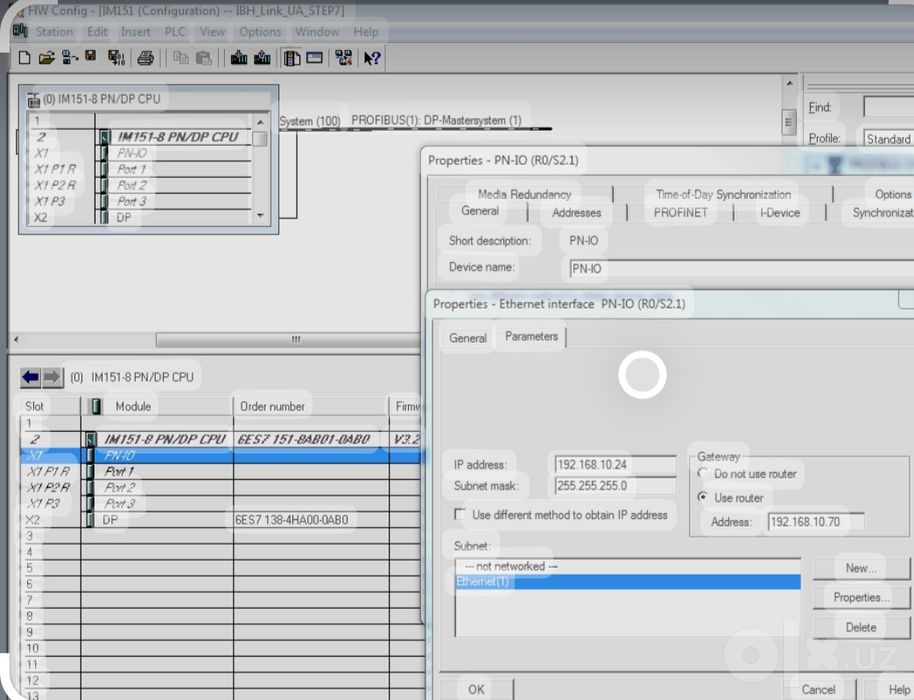Click OK in the Ethernet interface dialog
The width and height of the screenshot is (914, 700).
coord(476,690)
